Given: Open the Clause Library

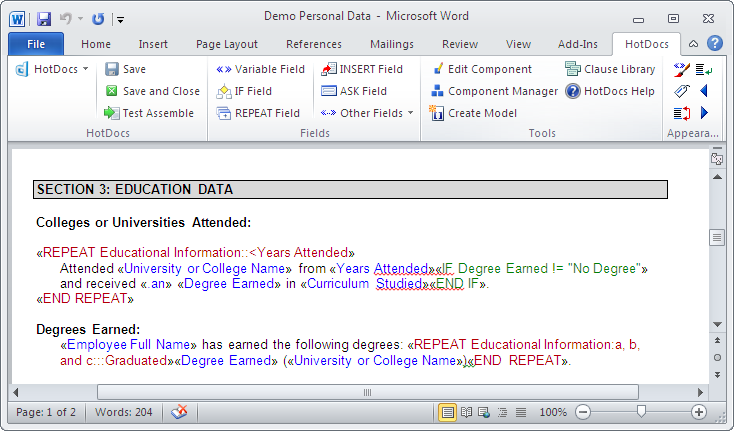Looking at the screenshot, I should pos(610,69).
